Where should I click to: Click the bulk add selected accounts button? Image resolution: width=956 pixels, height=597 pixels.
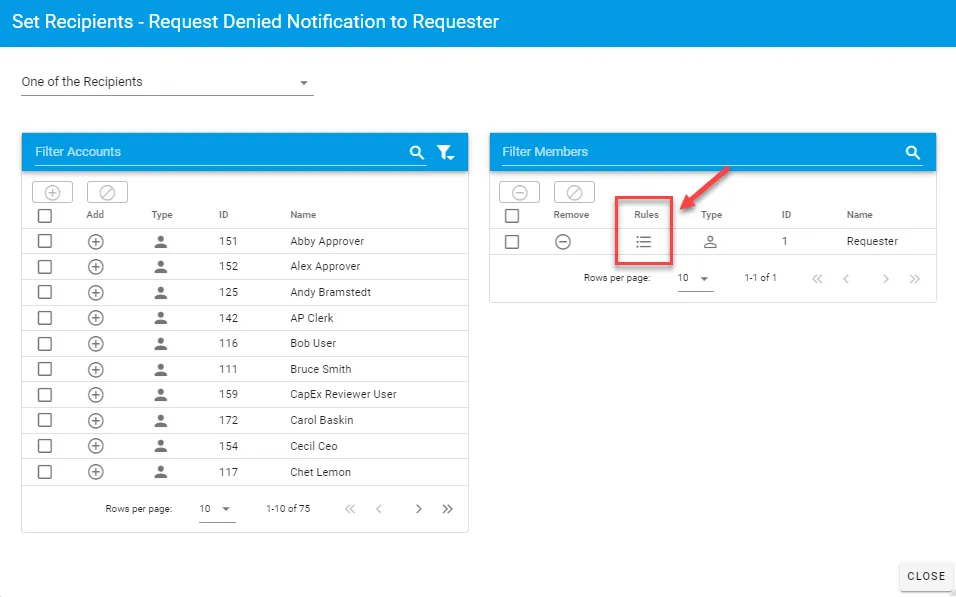pyautogui.click(x=53, y=192)
